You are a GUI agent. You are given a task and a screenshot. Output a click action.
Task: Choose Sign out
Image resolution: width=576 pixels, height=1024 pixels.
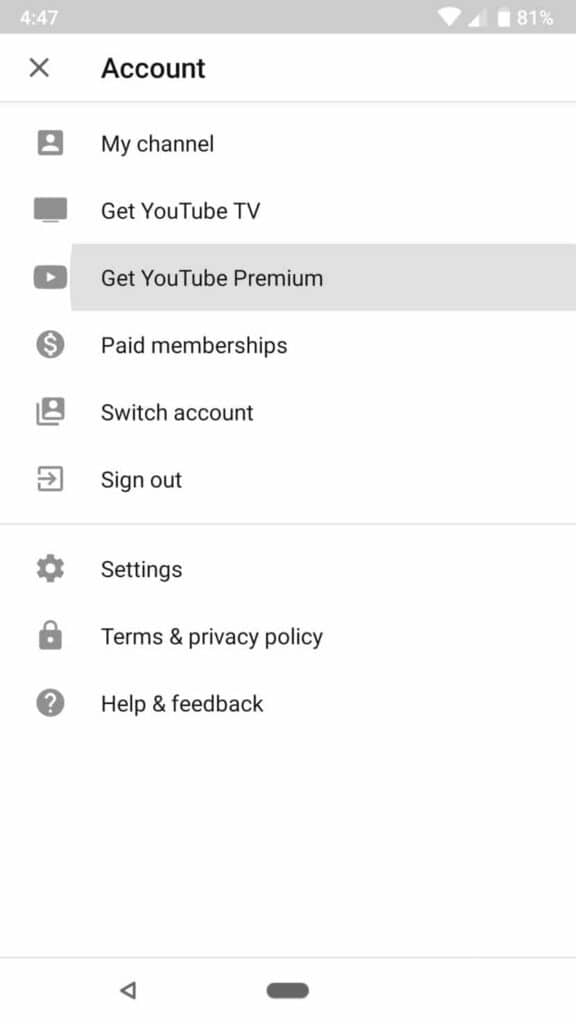click(288, 479)
